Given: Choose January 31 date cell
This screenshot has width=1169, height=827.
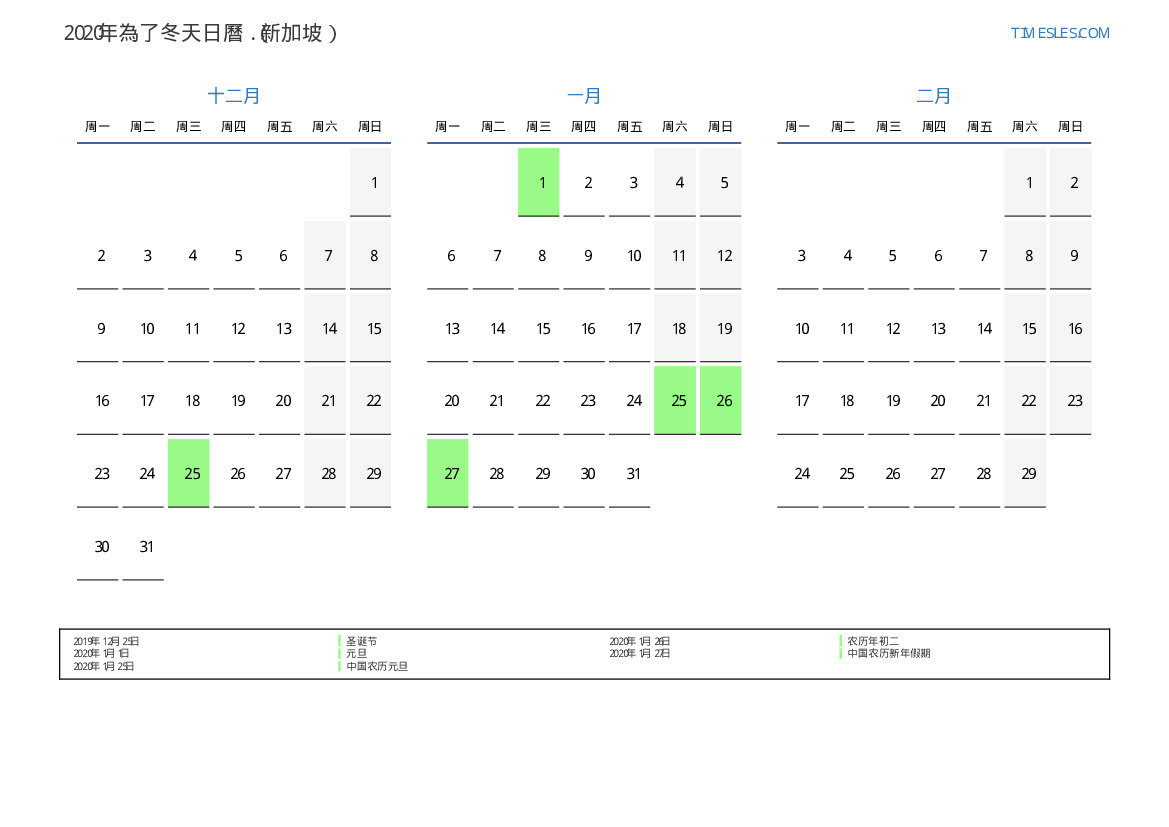Looking at the screenshot, I should tap(630, 473).
